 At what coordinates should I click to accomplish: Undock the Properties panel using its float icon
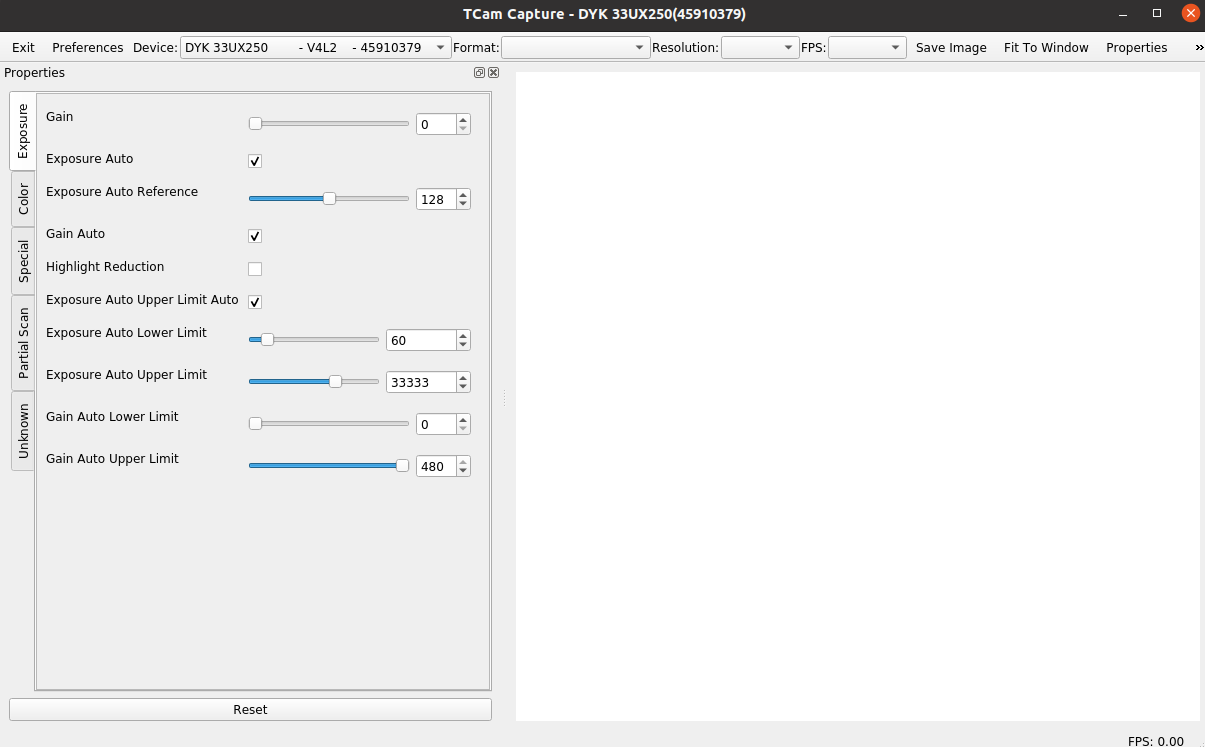coord(478,72)
